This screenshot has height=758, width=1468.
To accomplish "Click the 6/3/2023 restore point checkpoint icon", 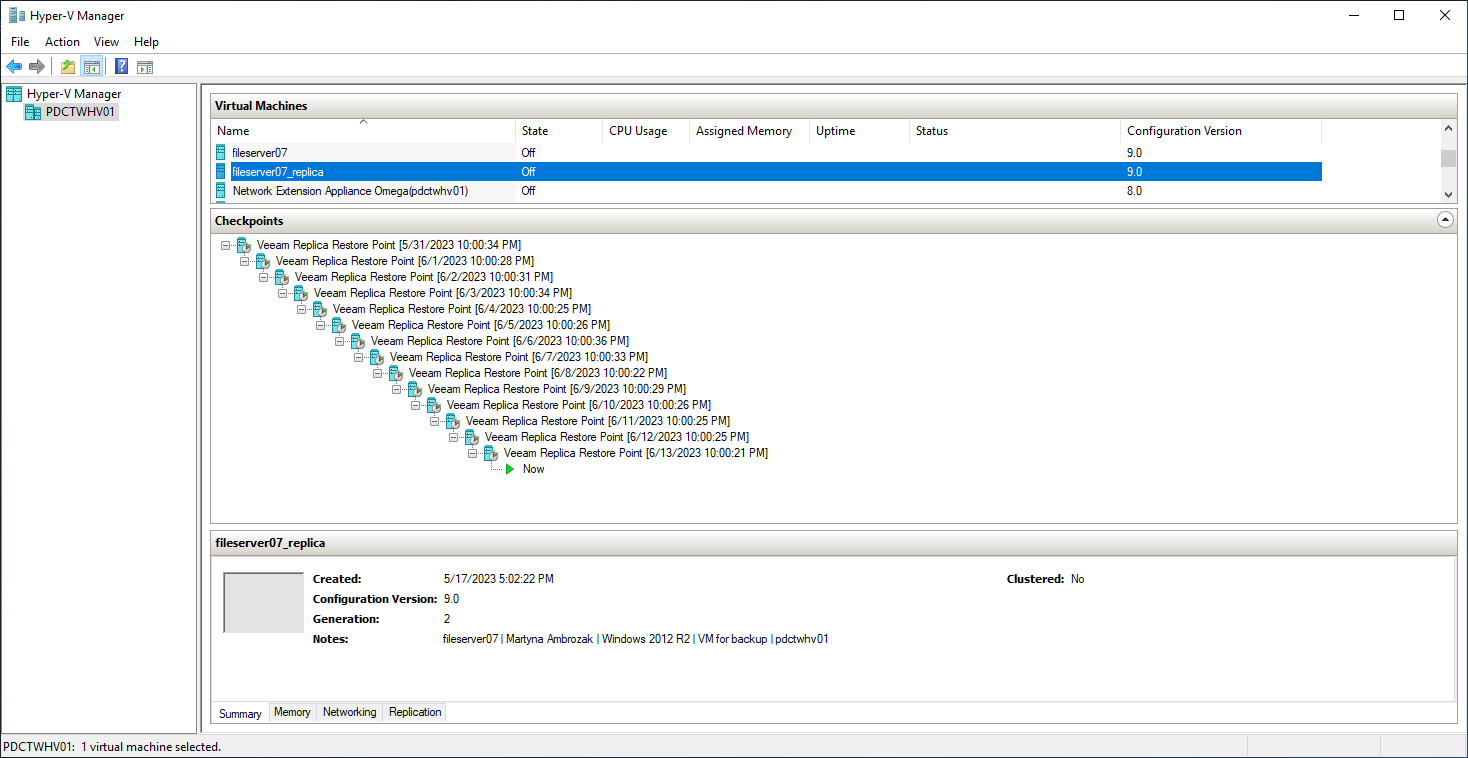I will (x=300, y=293).
